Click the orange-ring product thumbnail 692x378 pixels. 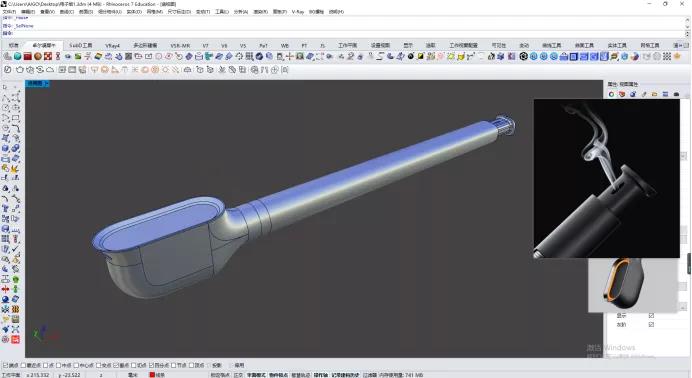click(632, 285)
